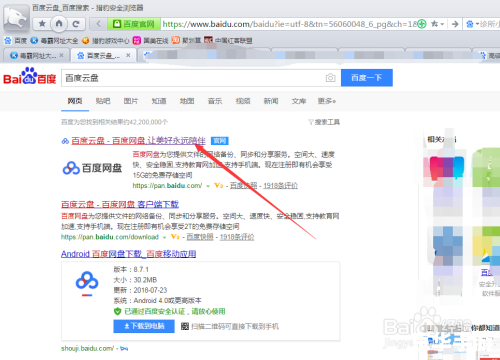Select the 知道 search tab
500x360 pixels.
click(159, 101)
